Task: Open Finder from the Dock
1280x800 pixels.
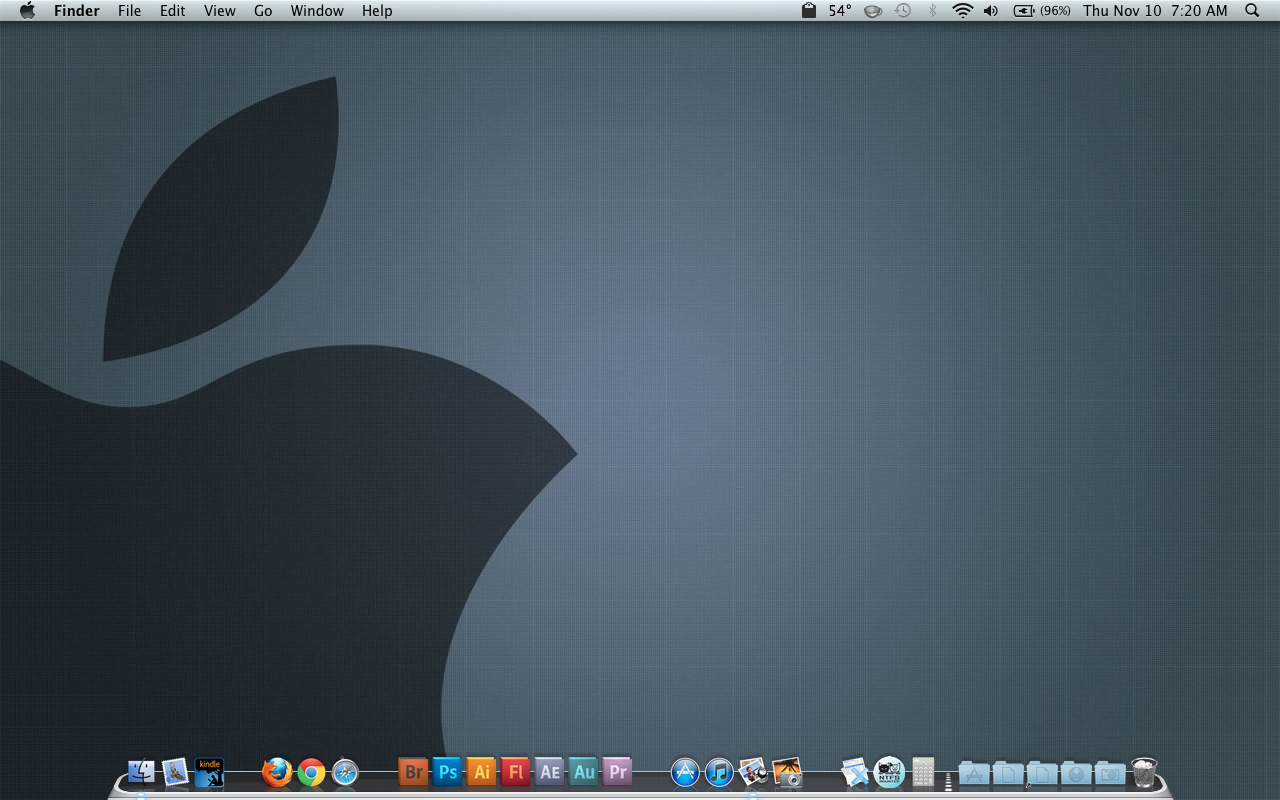Action: point(141,772)
